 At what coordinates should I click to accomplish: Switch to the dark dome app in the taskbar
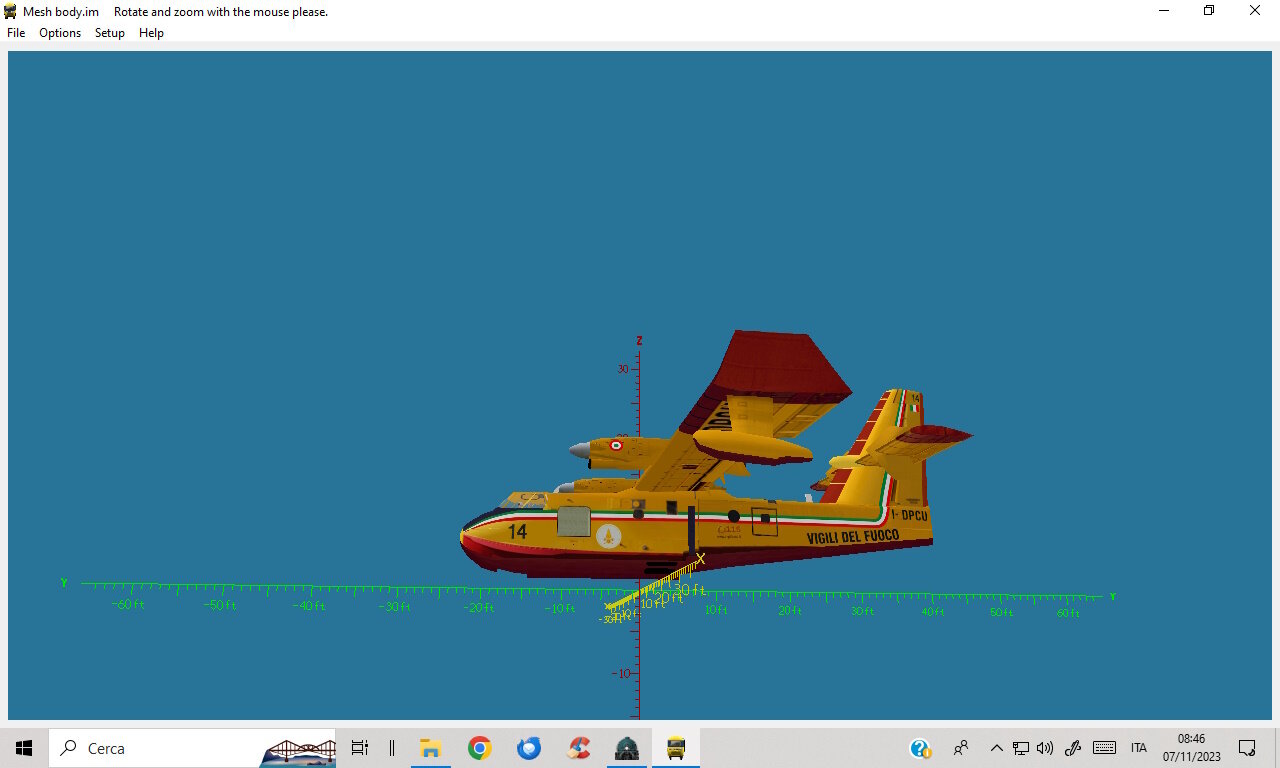[x=627, y=748]
